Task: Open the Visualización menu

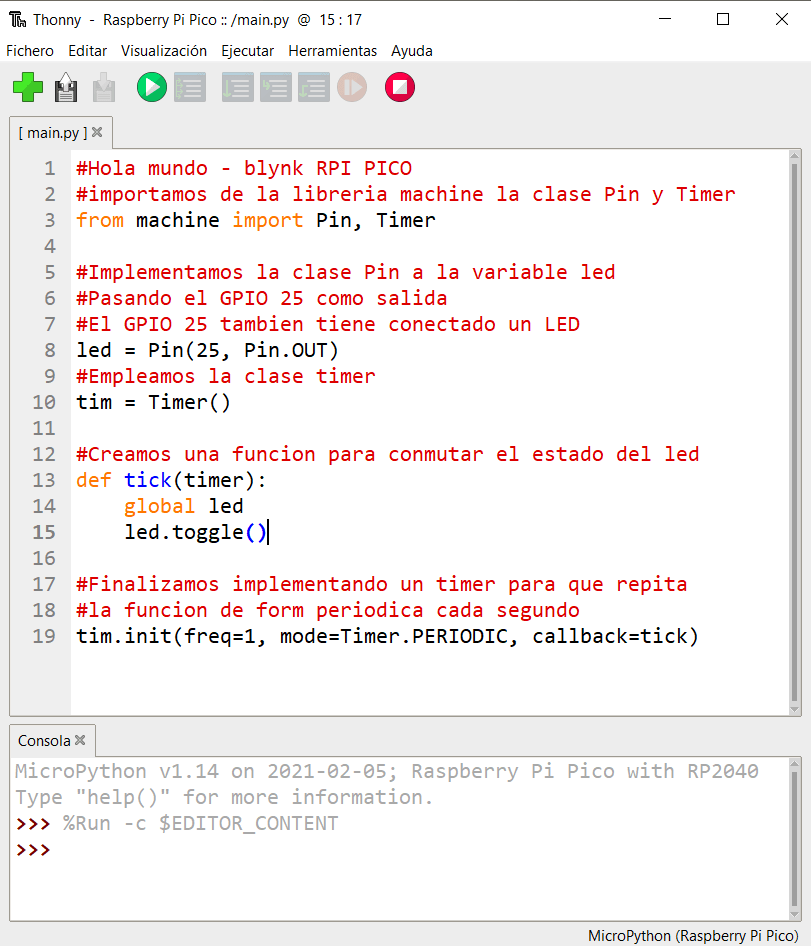Action: coord(164,51)
